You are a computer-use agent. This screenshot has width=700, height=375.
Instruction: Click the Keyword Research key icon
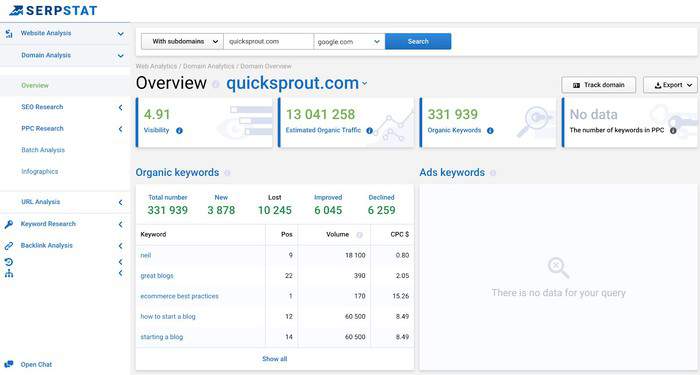pos(8,224)
